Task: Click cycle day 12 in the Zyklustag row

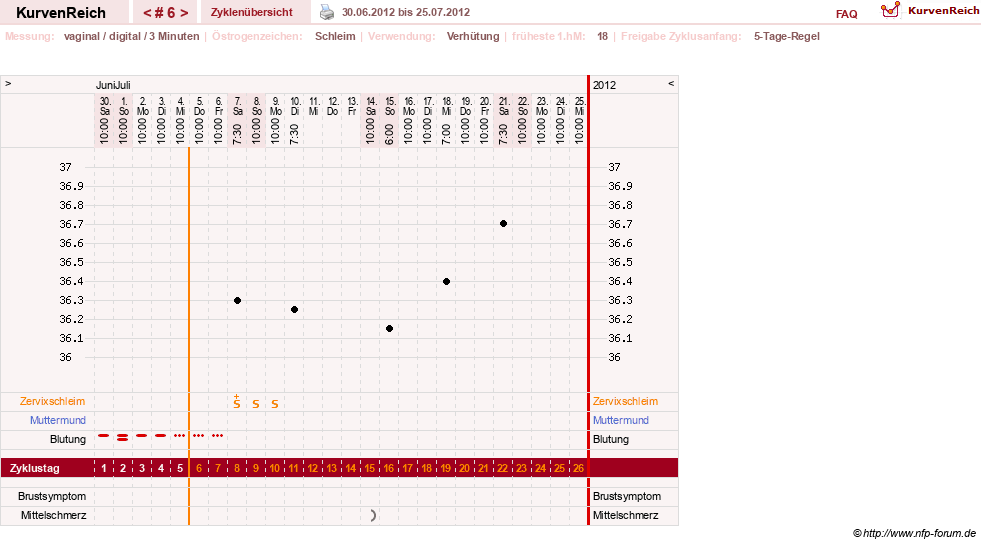Action: [312, 468]
